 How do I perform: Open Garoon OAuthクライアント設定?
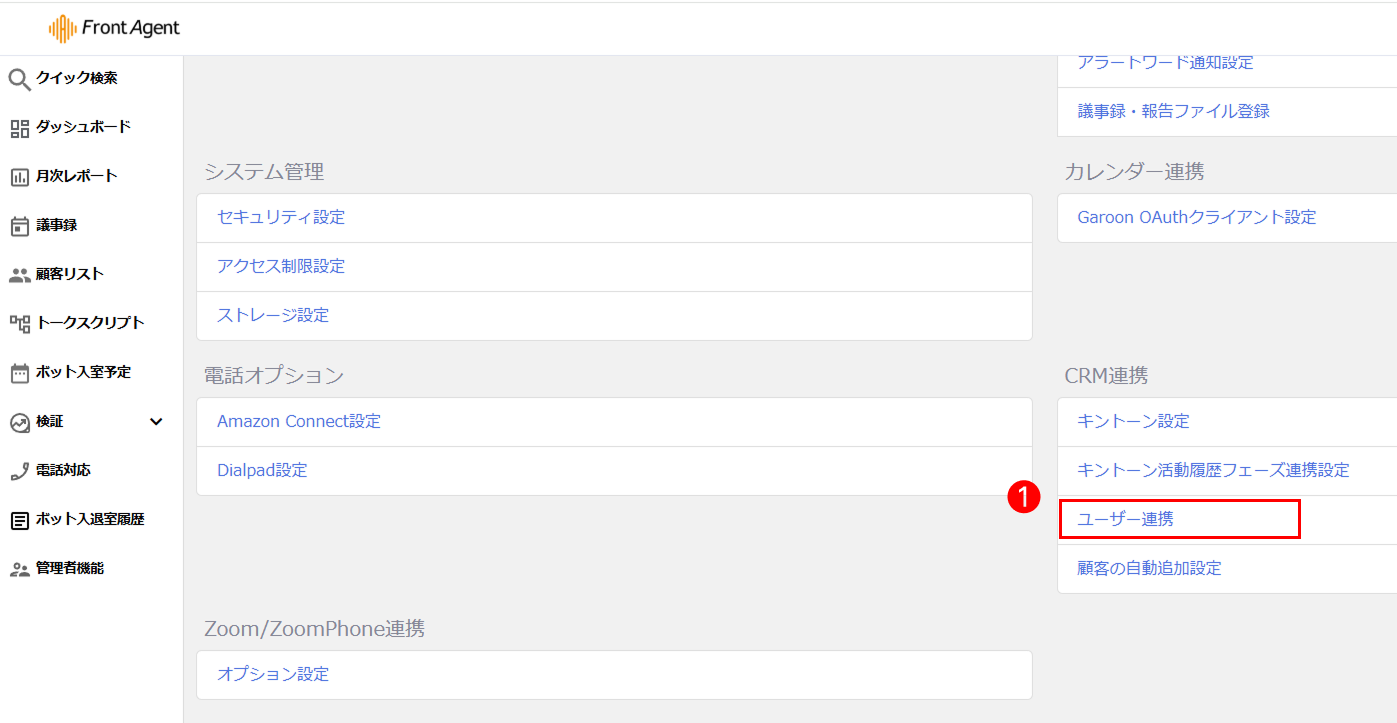pos(1197,218)
